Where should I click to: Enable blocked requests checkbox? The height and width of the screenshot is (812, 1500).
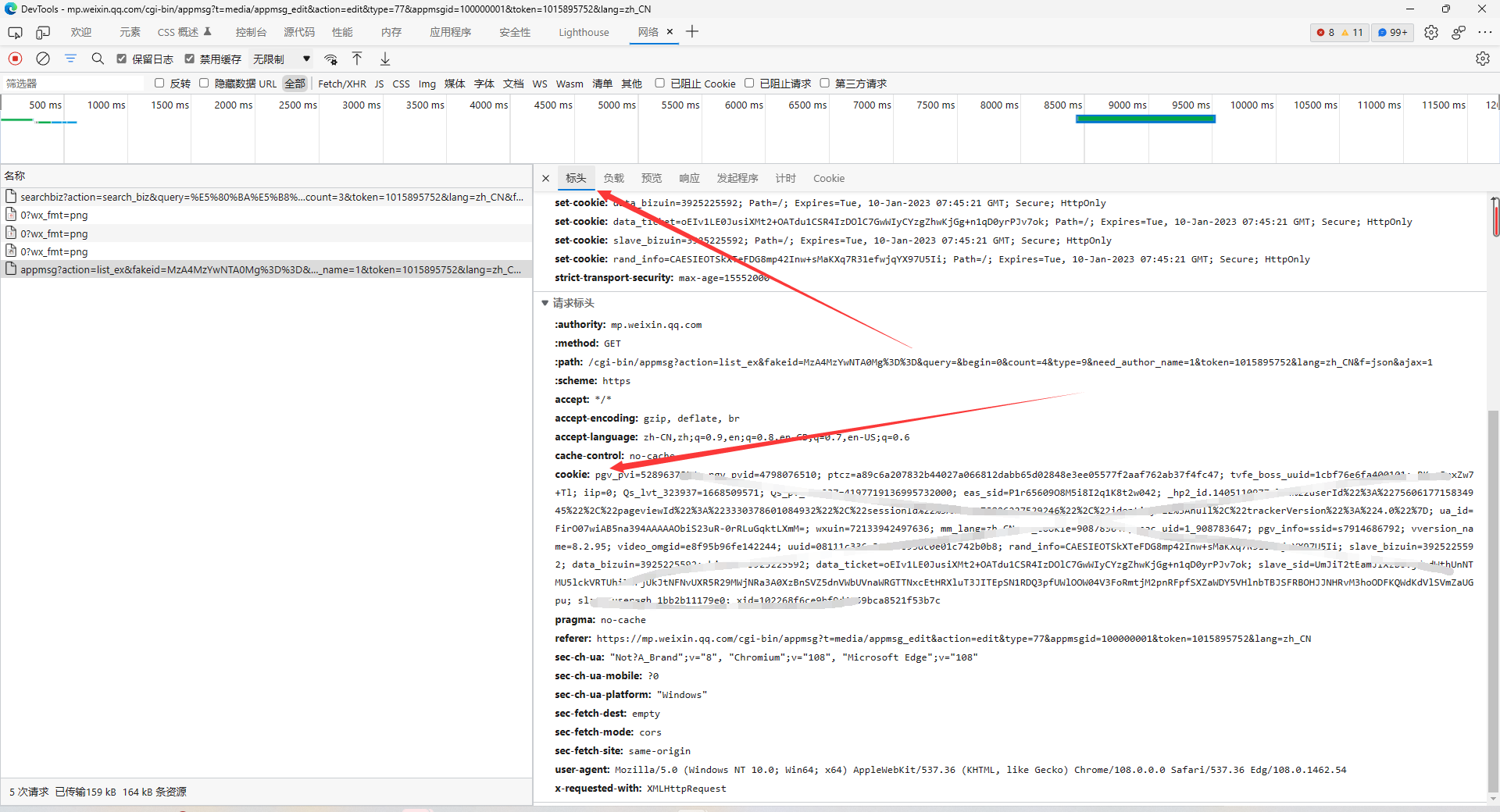pos(749,83)
